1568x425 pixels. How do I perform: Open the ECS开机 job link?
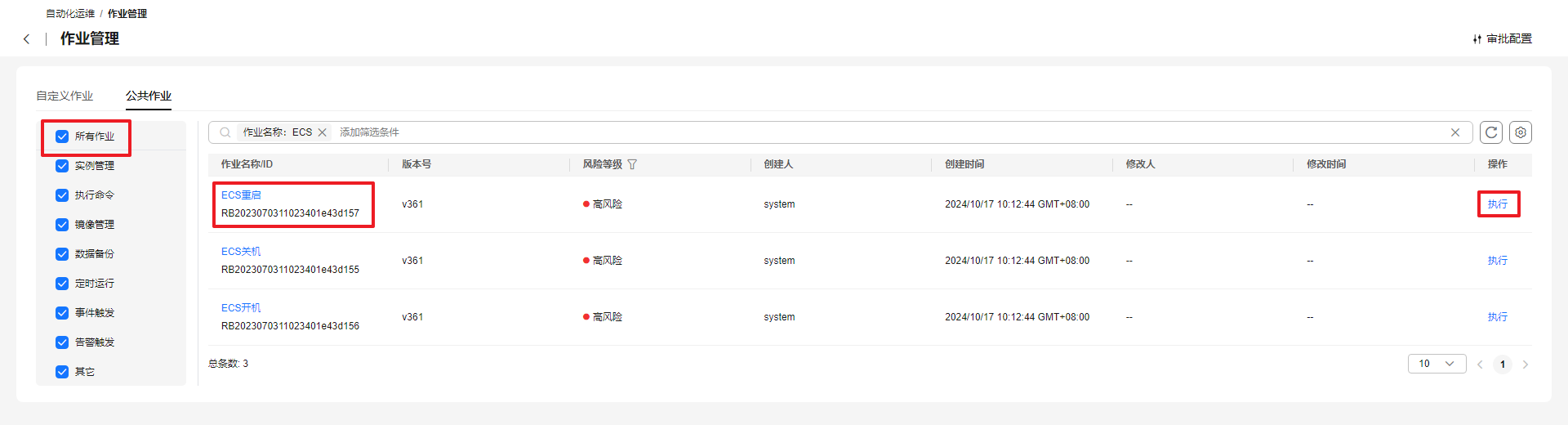[241, 308]
